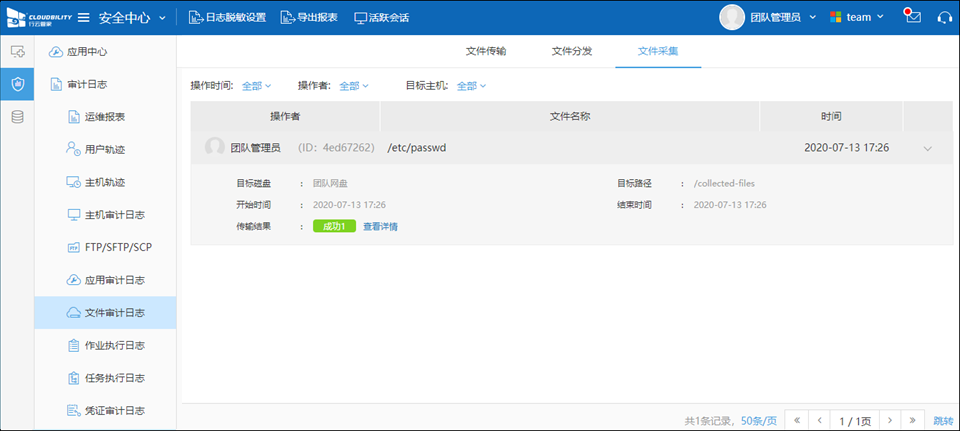Open the 操作者 全部 filter dropdown
The height and width of the screenshot is (431, 960).
[x=354, y=86]
